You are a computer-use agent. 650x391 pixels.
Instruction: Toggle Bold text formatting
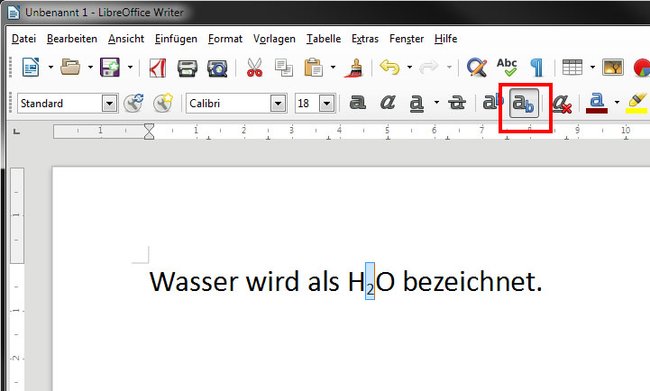pos(357,102)
